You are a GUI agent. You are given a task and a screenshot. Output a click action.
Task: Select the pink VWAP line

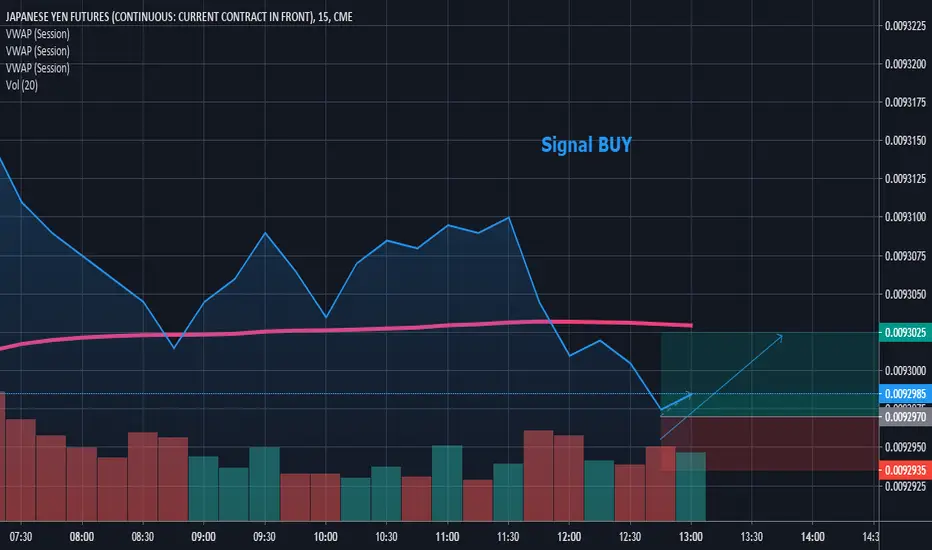click(346, 329)
